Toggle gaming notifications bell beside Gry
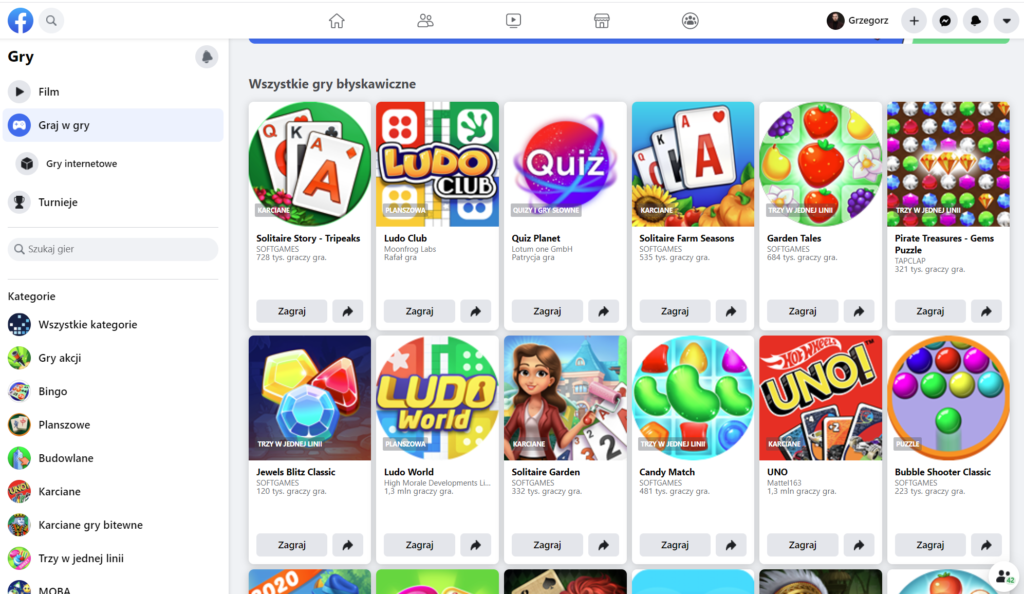 point(206,57)
